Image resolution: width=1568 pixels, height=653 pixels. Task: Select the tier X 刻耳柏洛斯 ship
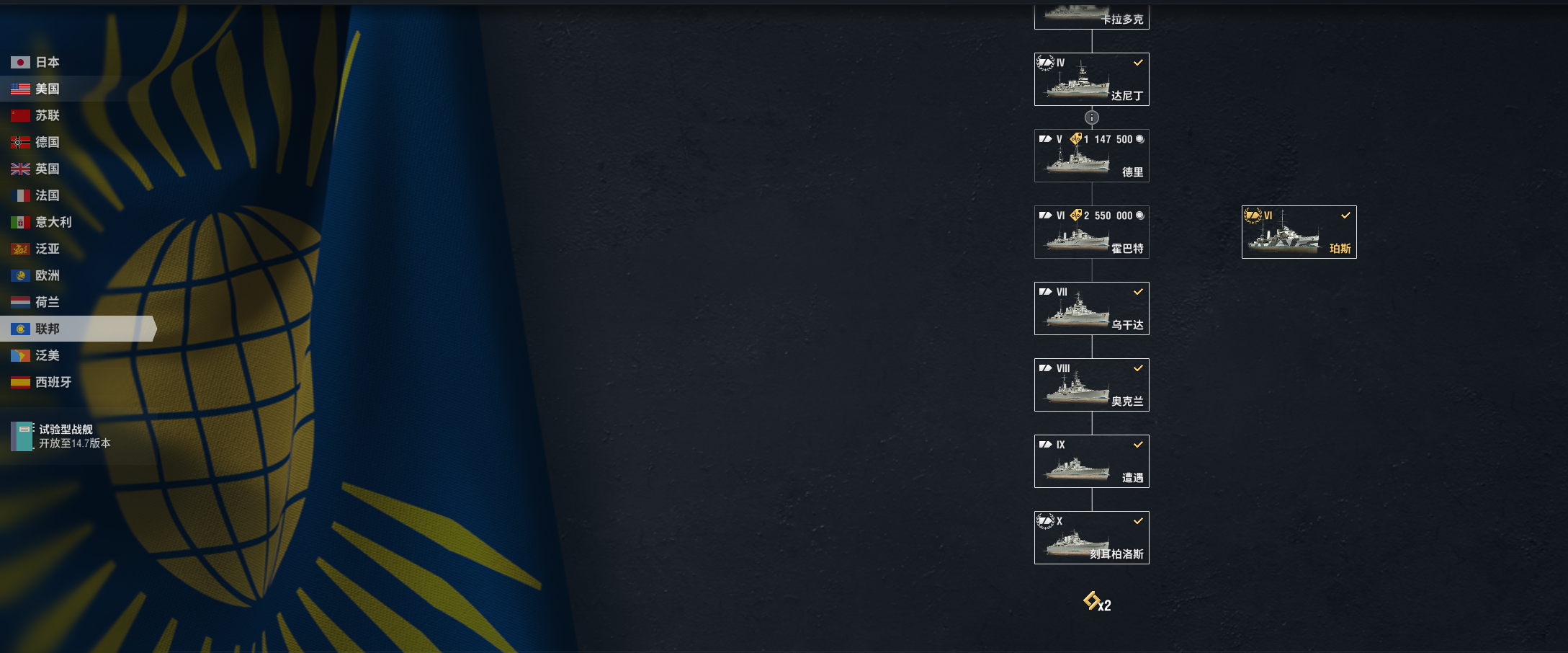click(x=1092, y=538)
